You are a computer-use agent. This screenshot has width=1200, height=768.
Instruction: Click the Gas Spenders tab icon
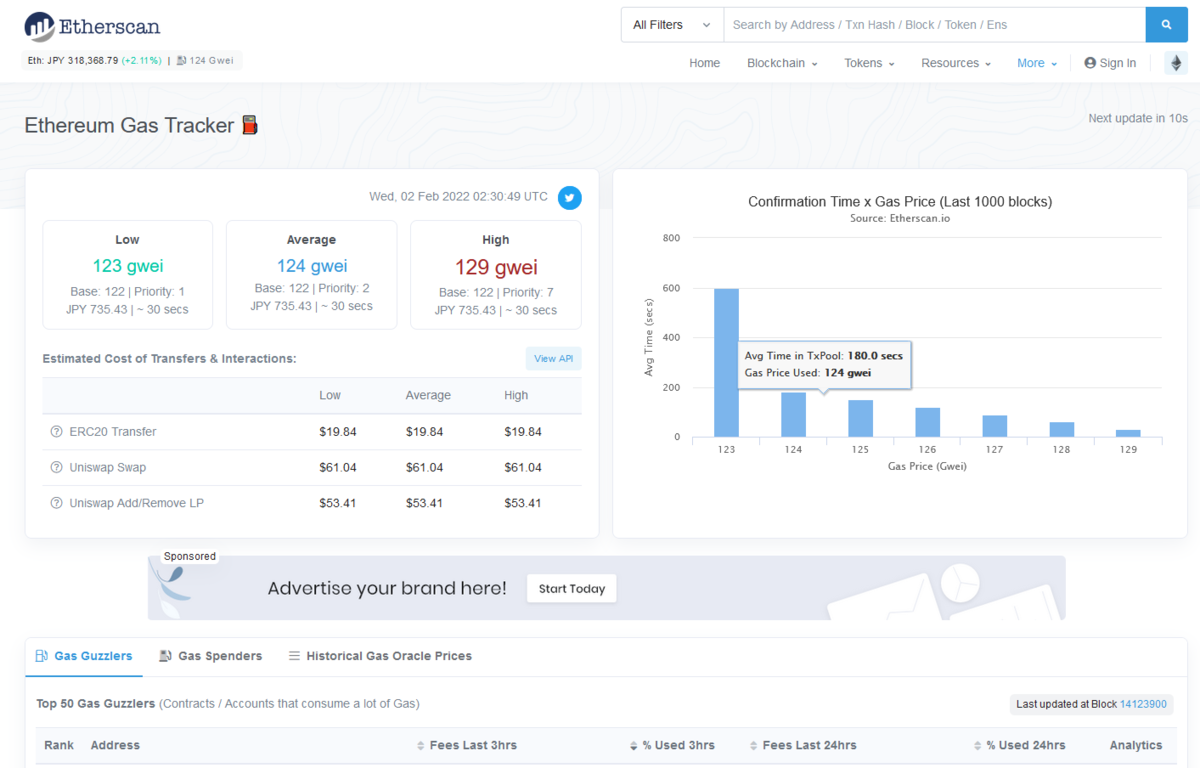(x=165, y=656)
